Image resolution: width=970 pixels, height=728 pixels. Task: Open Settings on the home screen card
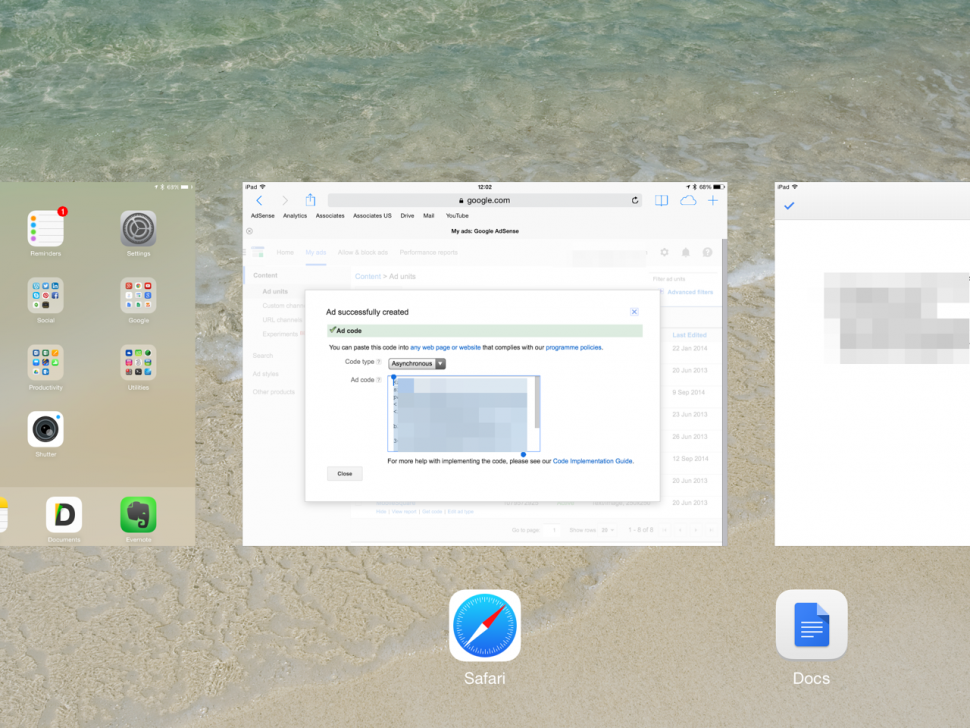pyautogui.click(x=138, y=228)
